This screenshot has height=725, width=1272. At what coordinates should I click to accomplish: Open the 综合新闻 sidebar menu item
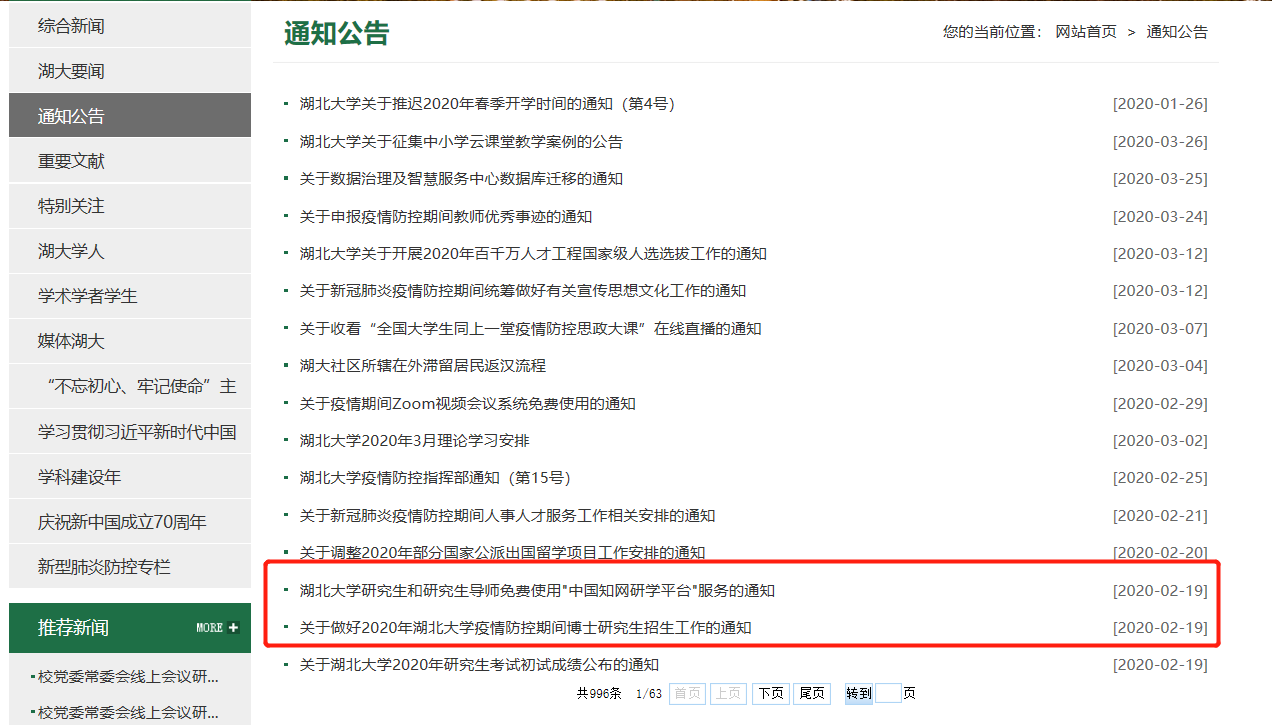click(71, 26)
